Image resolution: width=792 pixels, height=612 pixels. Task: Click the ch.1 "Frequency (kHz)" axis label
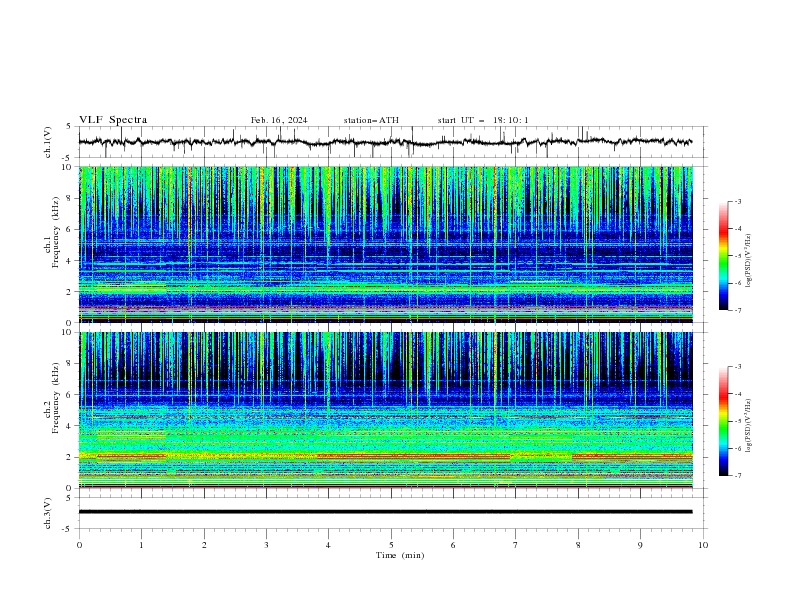[56, 232]
